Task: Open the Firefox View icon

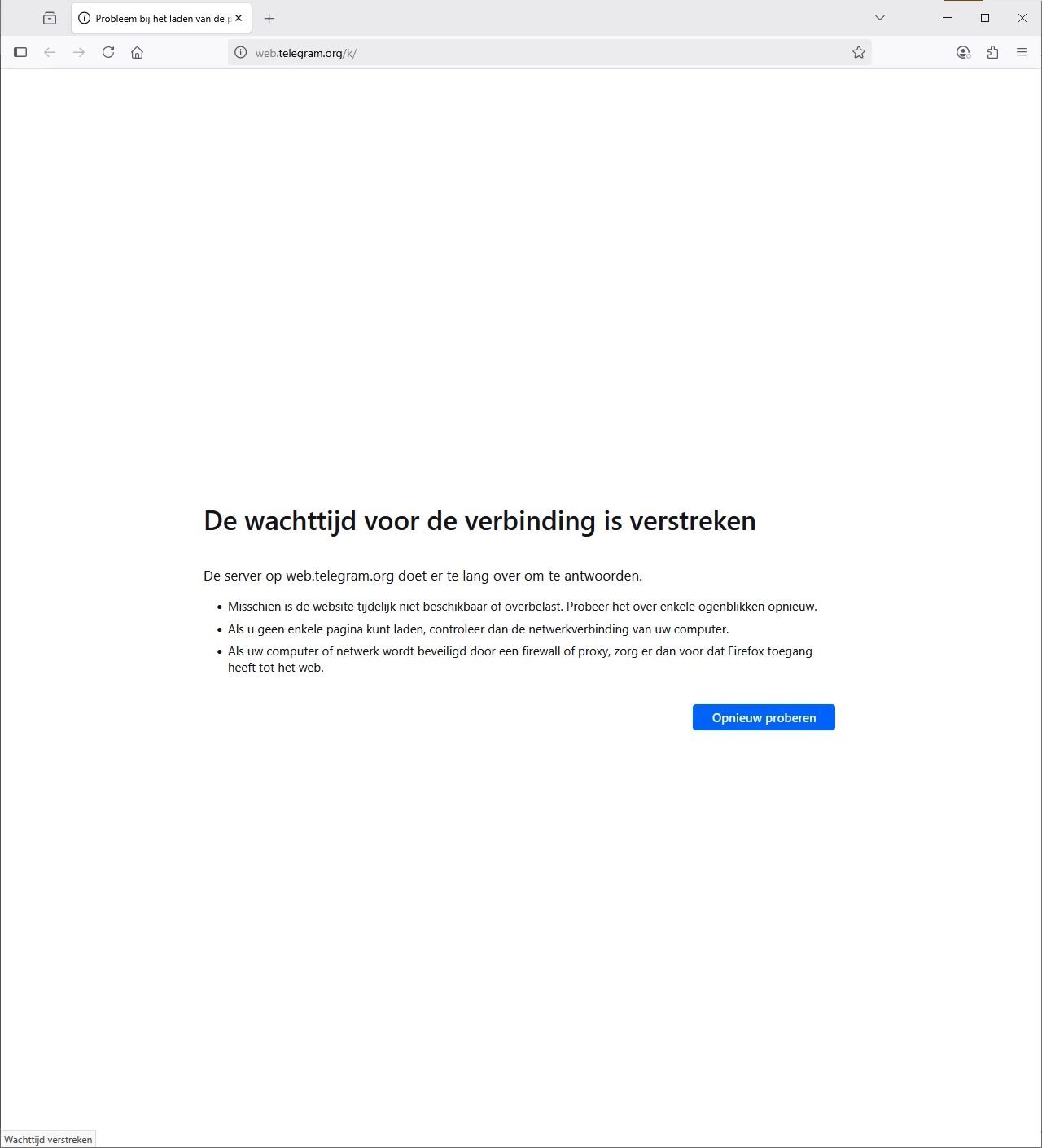Action: 50,18
